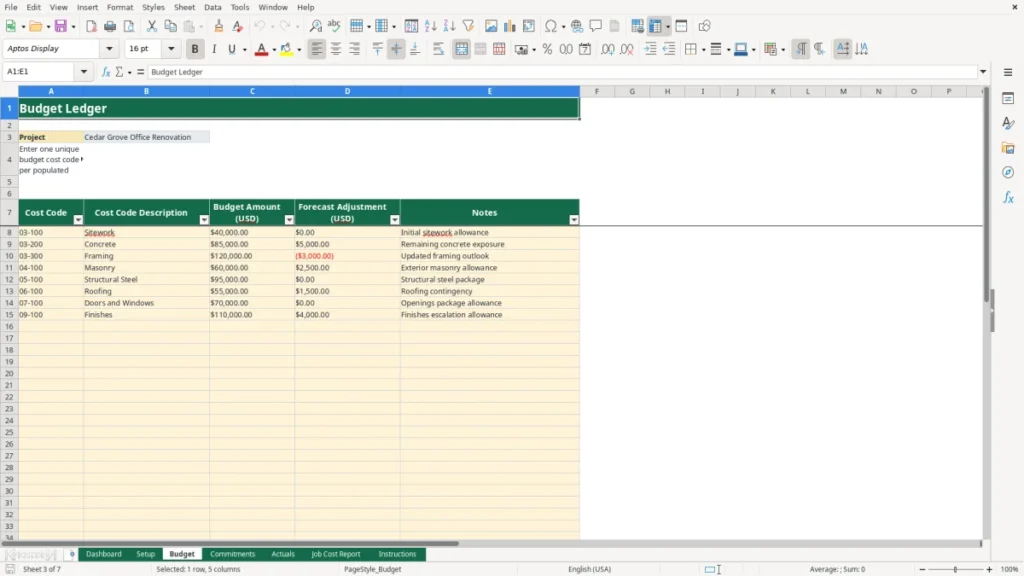Click the Insert Hyperlink icon
Screen dimensions: 1024x576
point(577,26)
